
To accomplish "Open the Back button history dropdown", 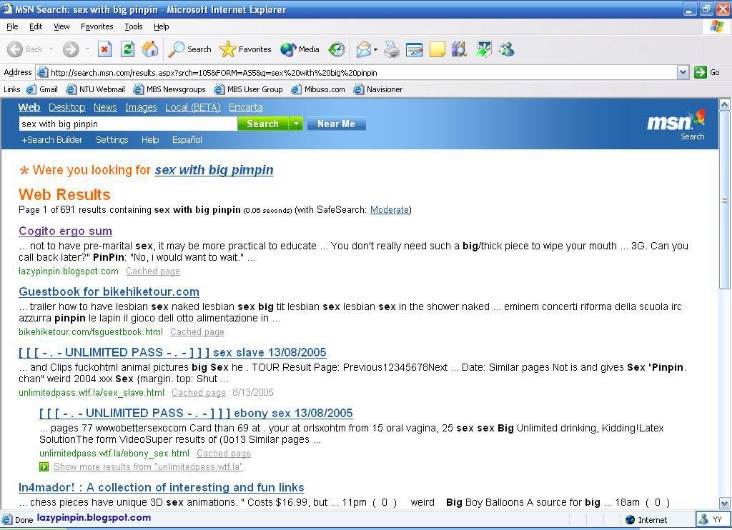I will (51, 49).
